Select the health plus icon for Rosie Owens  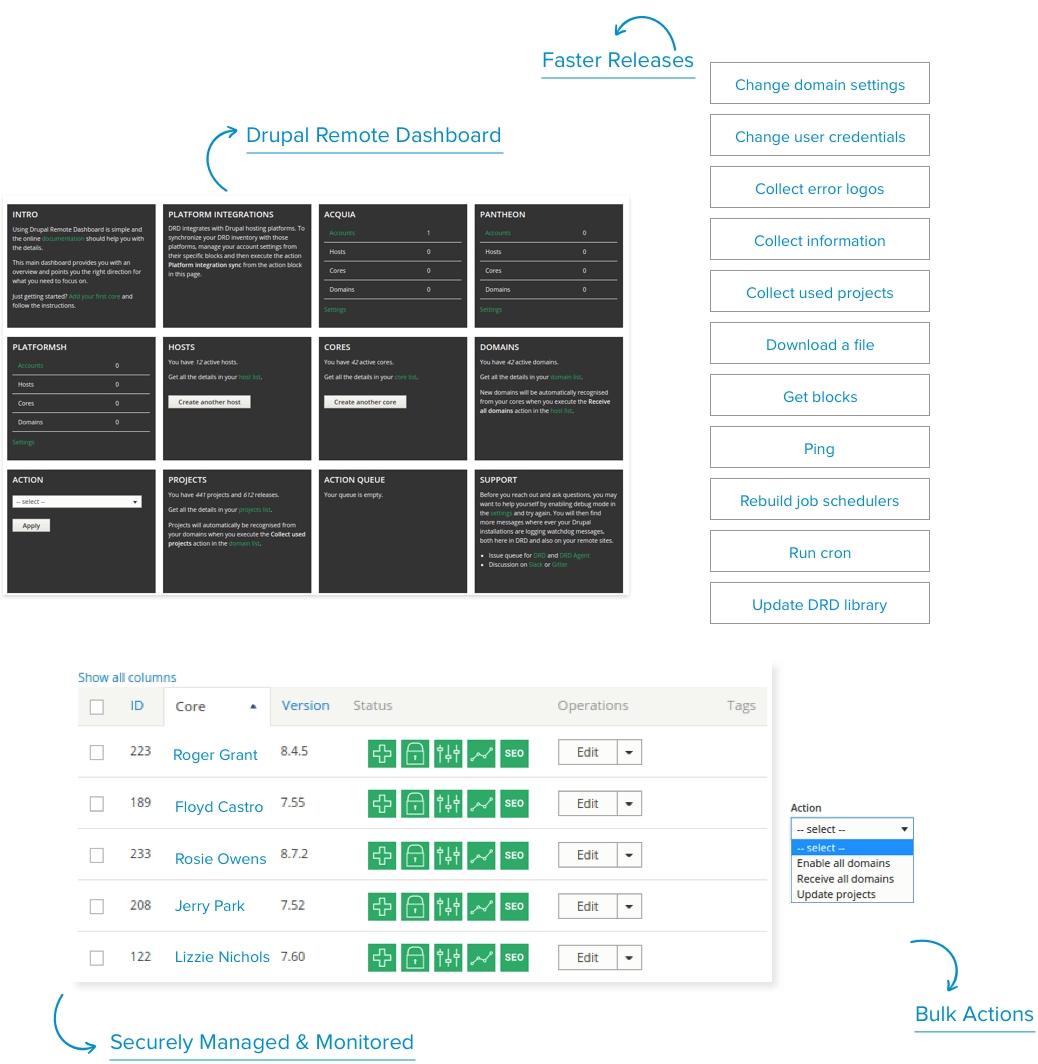(x=382, y=855)
